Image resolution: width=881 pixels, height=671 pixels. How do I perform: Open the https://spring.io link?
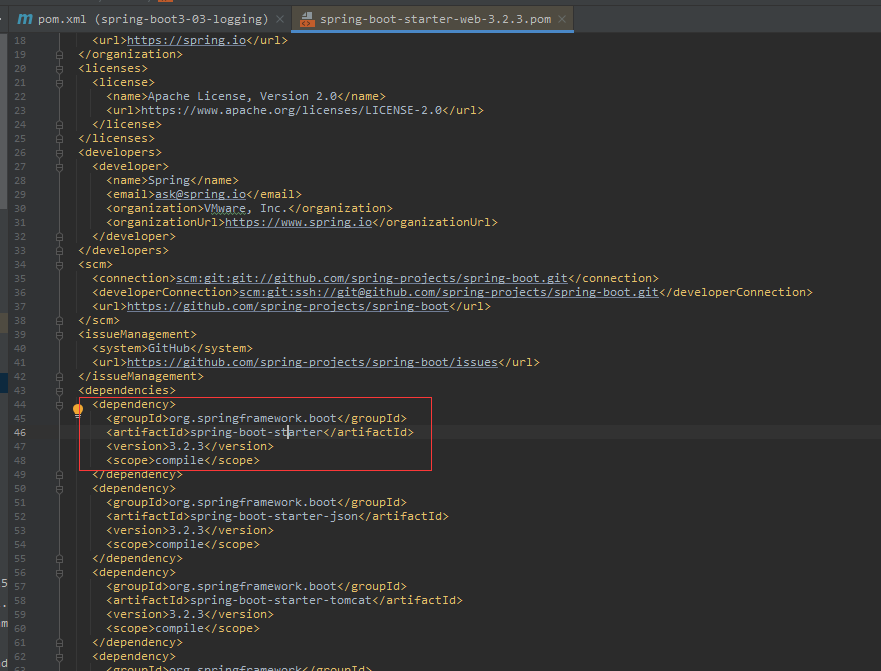pyautogui.click(x=187, y=40)
